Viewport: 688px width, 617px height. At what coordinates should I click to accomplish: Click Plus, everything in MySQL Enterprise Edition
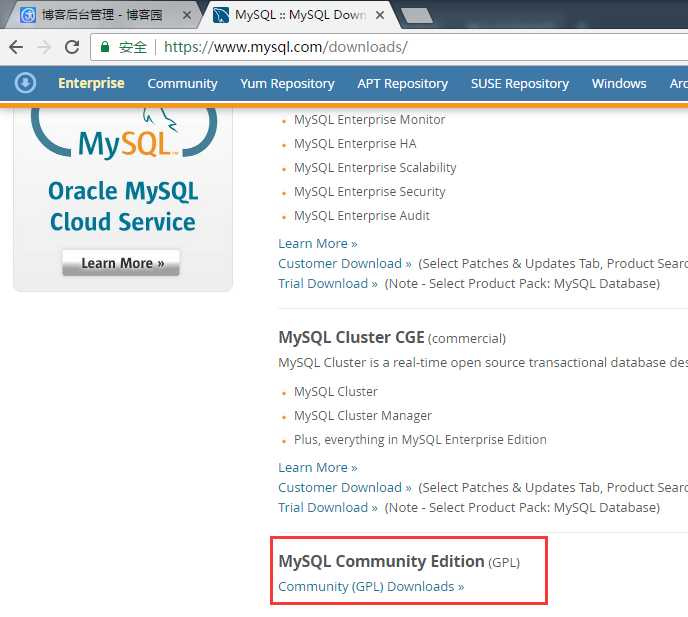click(x=420, y=440)
